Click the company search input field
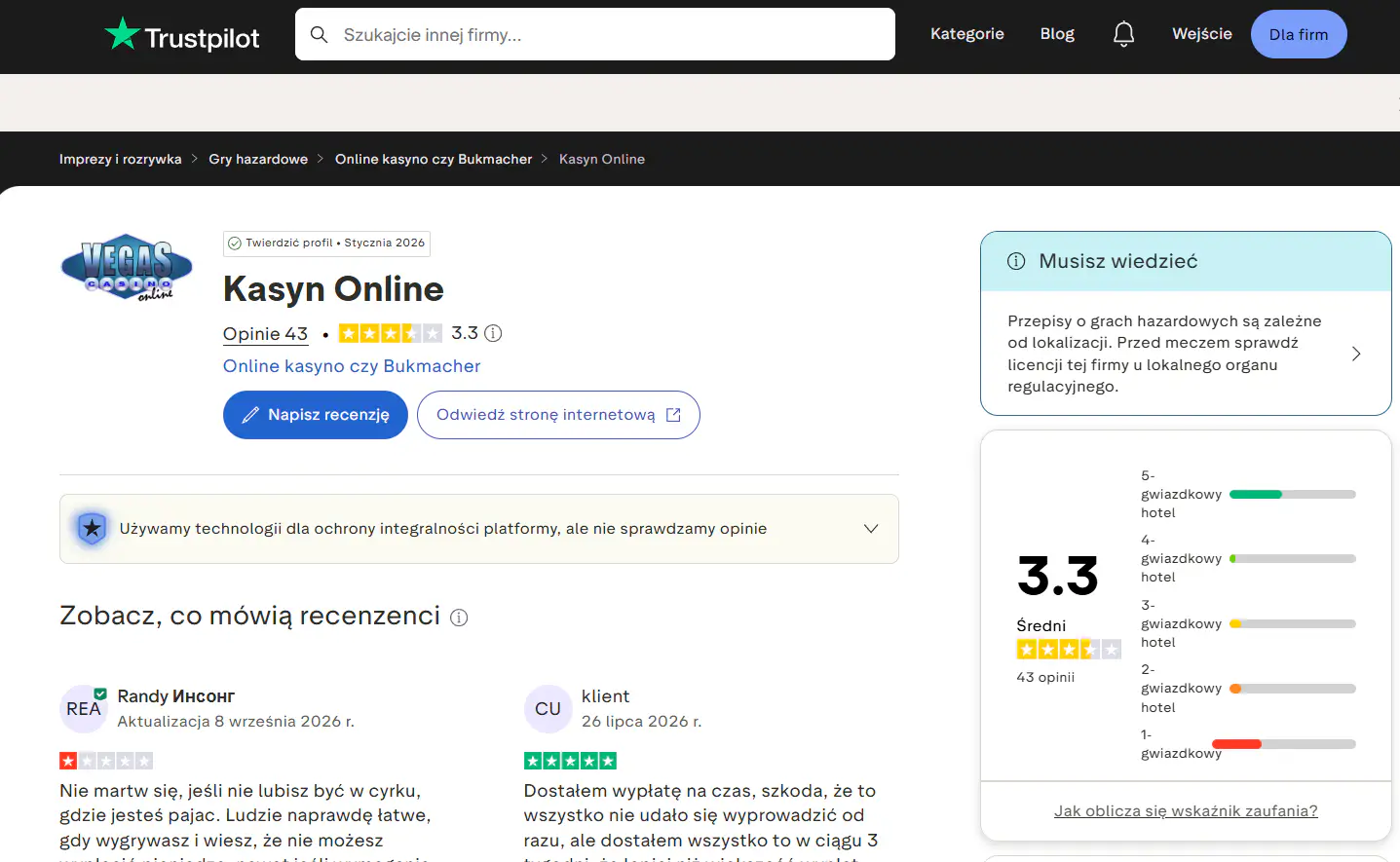The image size is (1400, 862). (x=595, y=34)
